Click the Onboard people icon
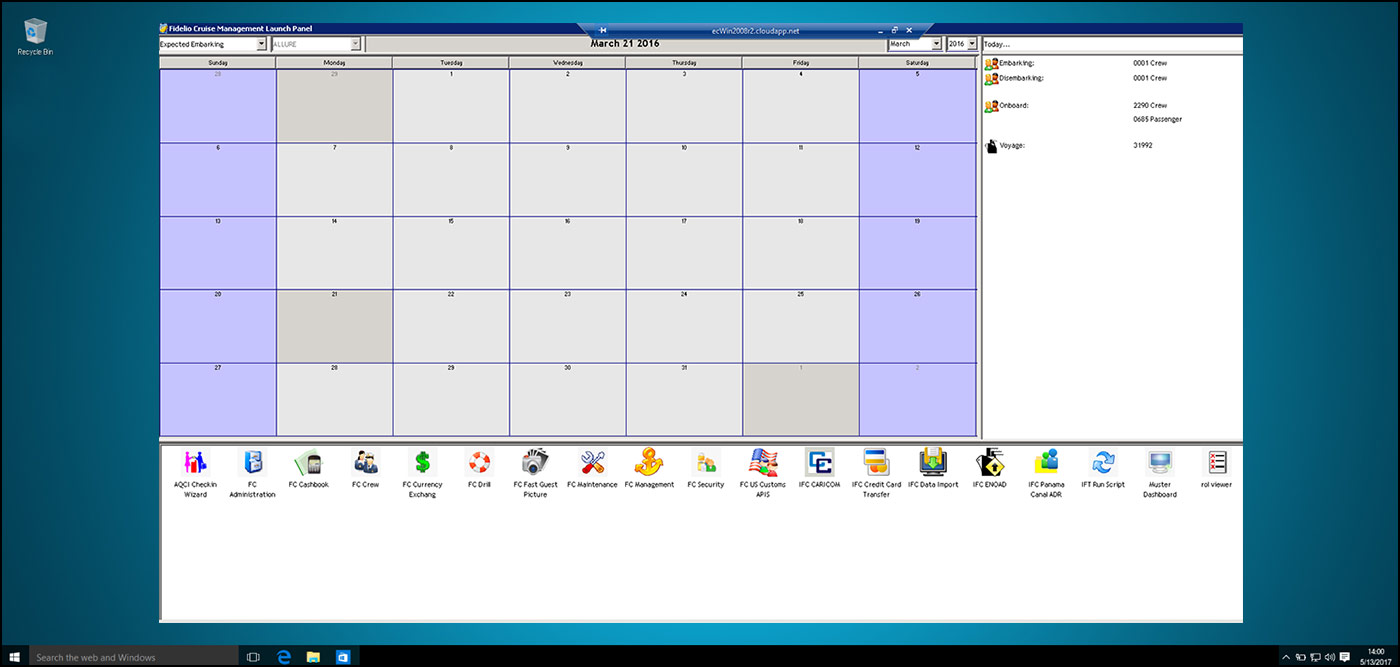 (991, 106)
